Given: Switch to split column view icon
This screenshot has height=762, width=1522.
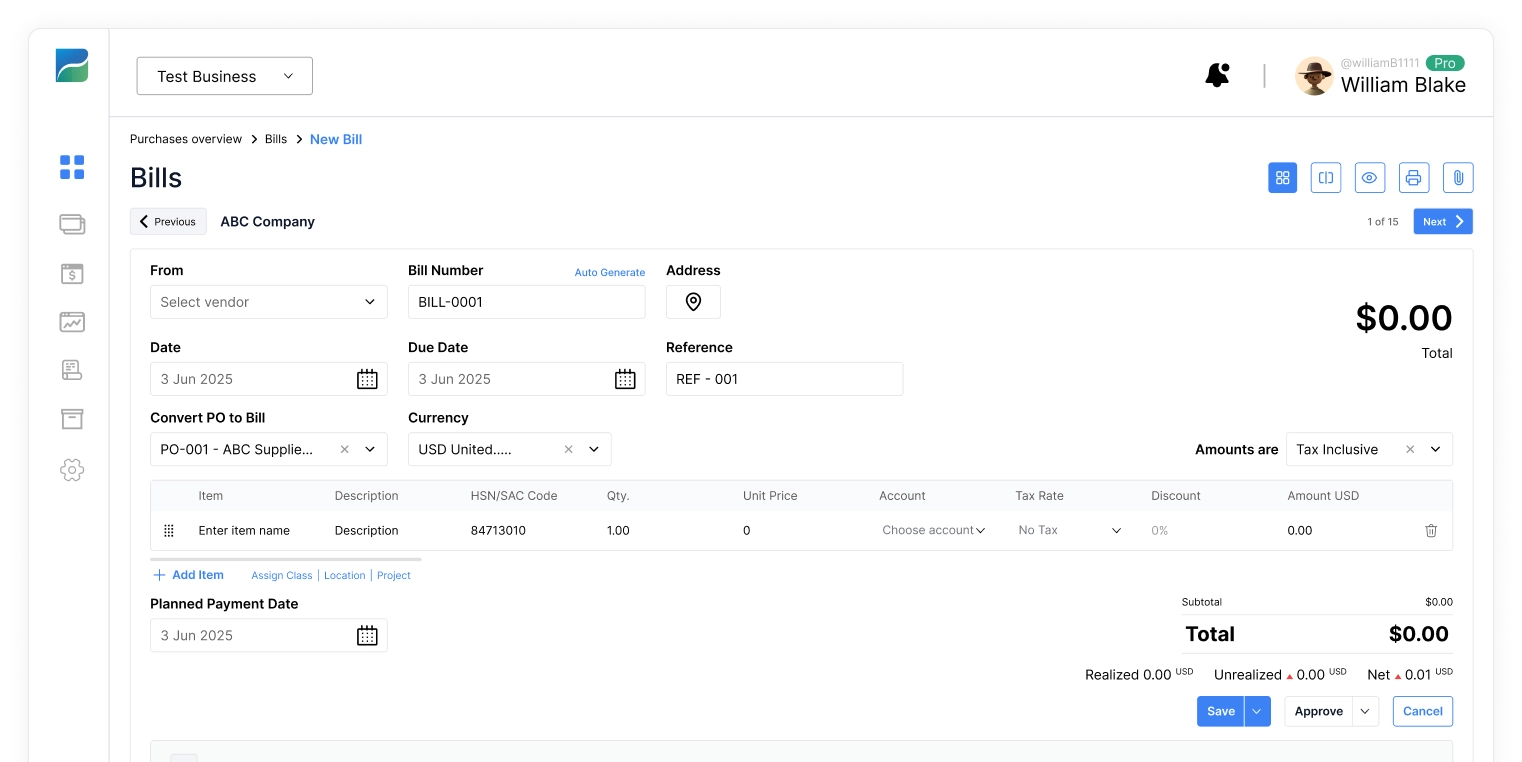Looking at the screenshot, I should pos(1326,178).
